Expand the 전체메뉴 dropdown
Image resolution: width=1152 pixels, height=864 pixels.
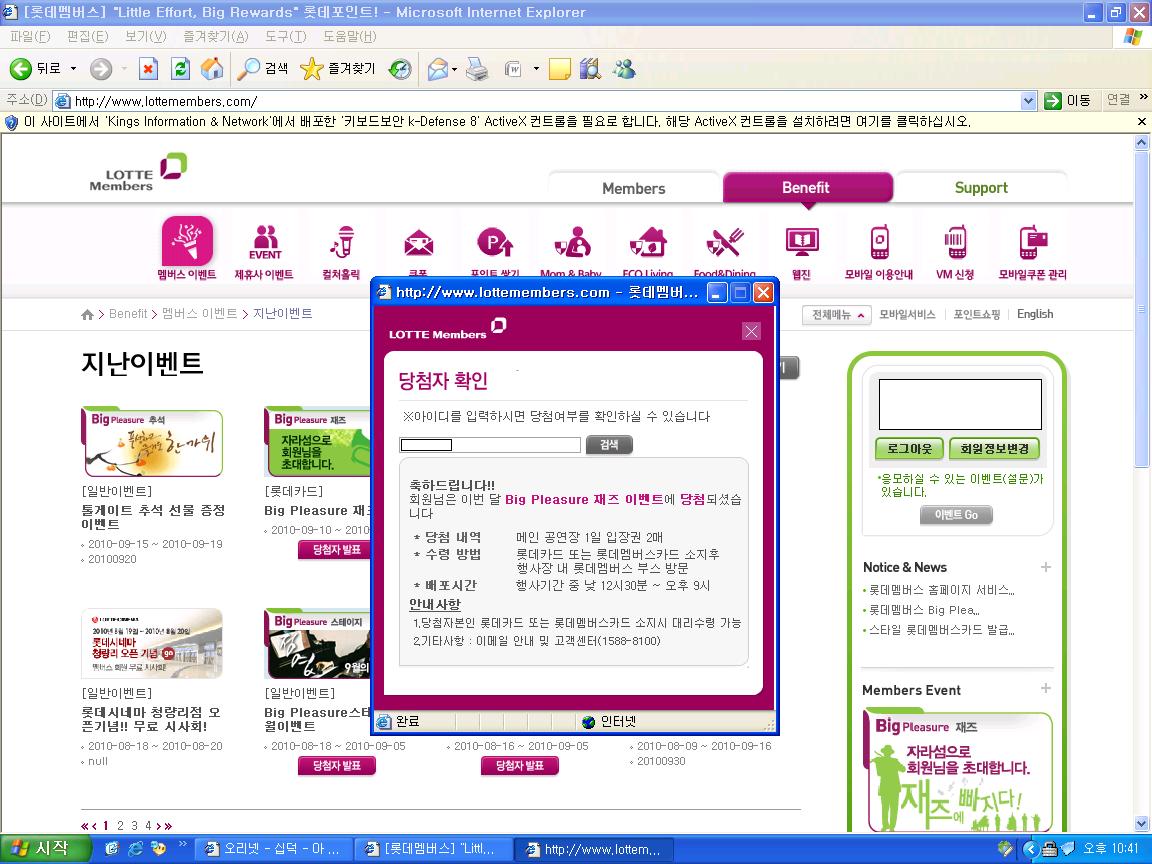[x=837, y=314]
